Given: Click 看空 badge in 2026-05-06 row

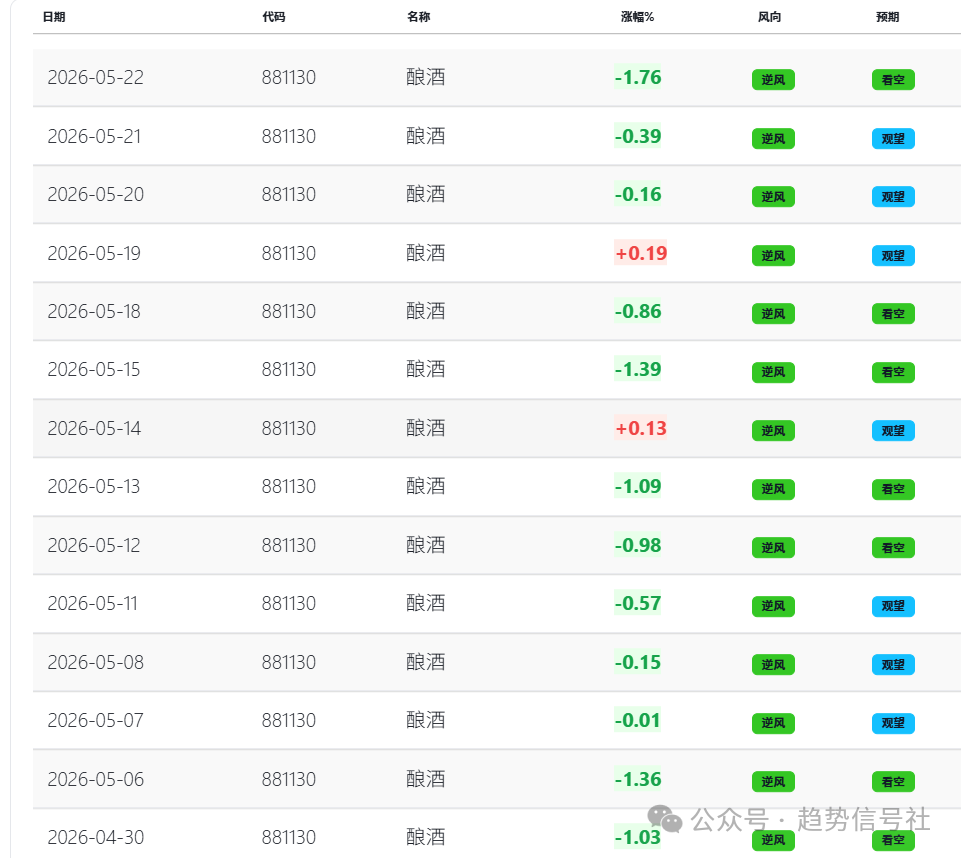Looking at the screenshot, I should (x=893, y=782).
